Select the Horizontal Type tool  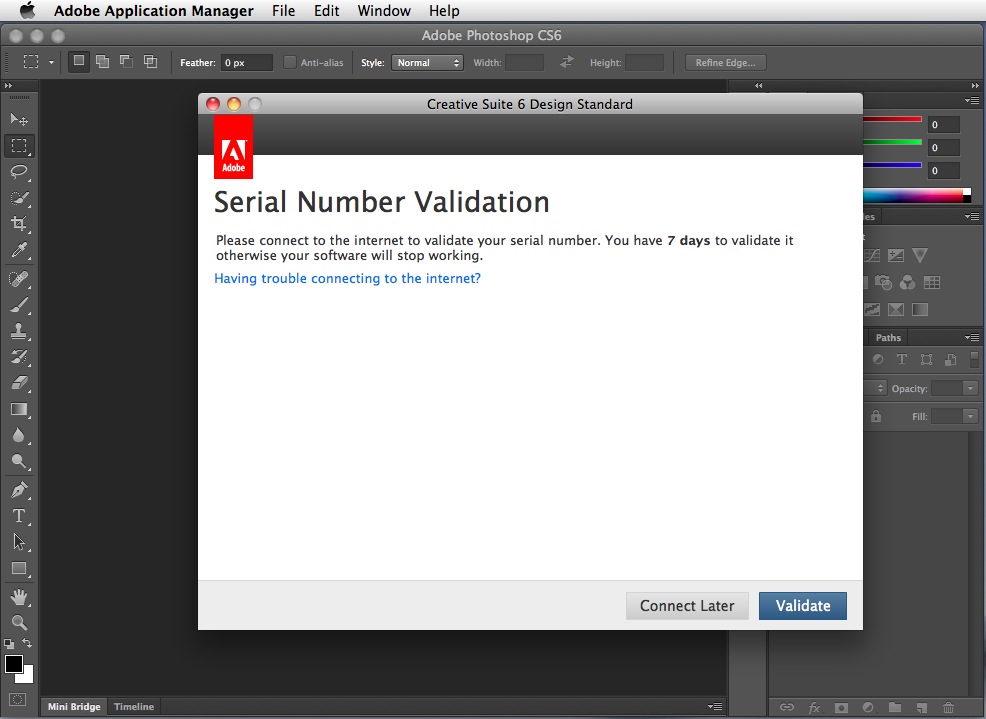click(18, 515)
